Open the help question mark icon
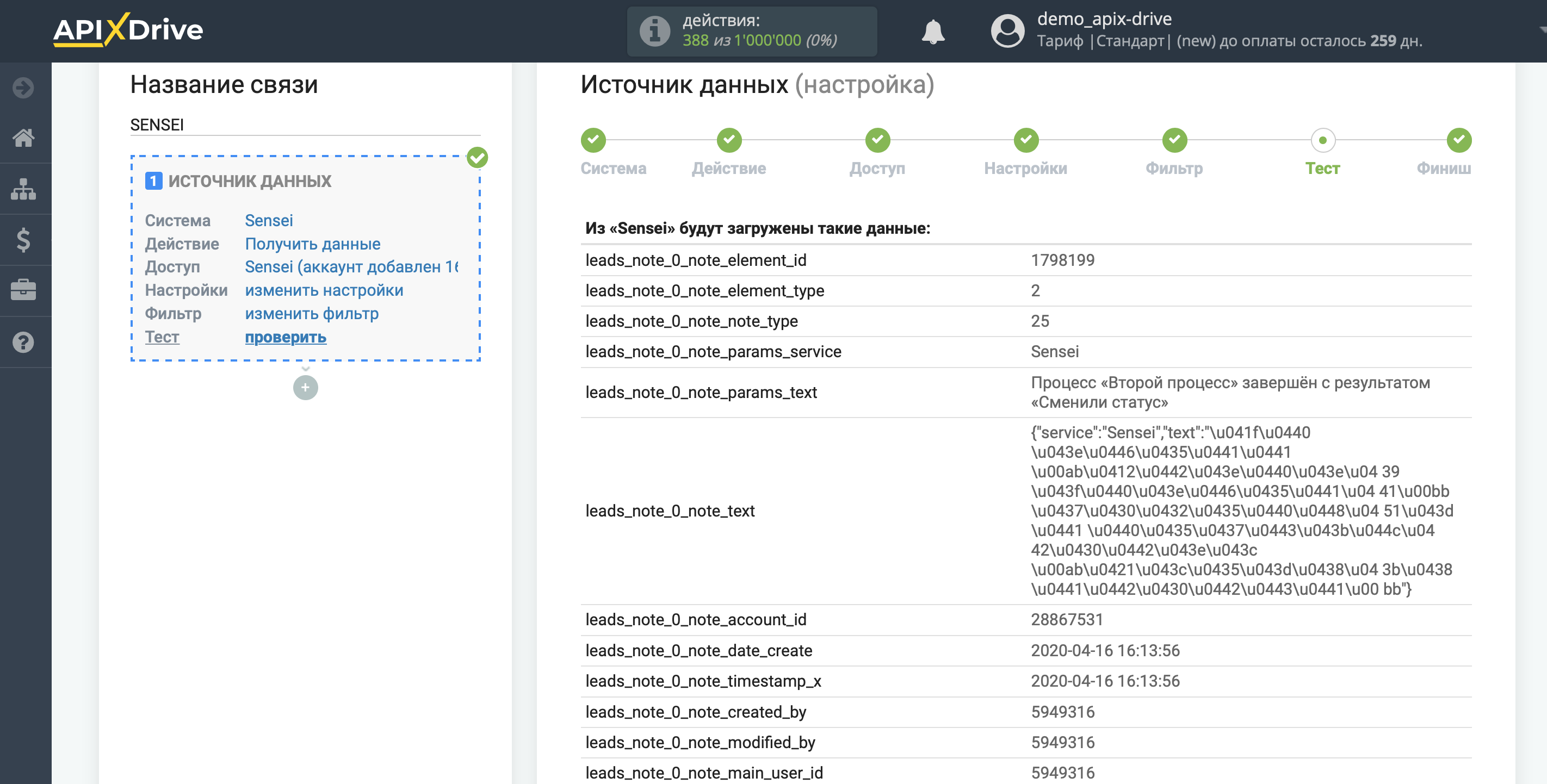The width and height of the screenshot is (1547, 784). point(23,342)
